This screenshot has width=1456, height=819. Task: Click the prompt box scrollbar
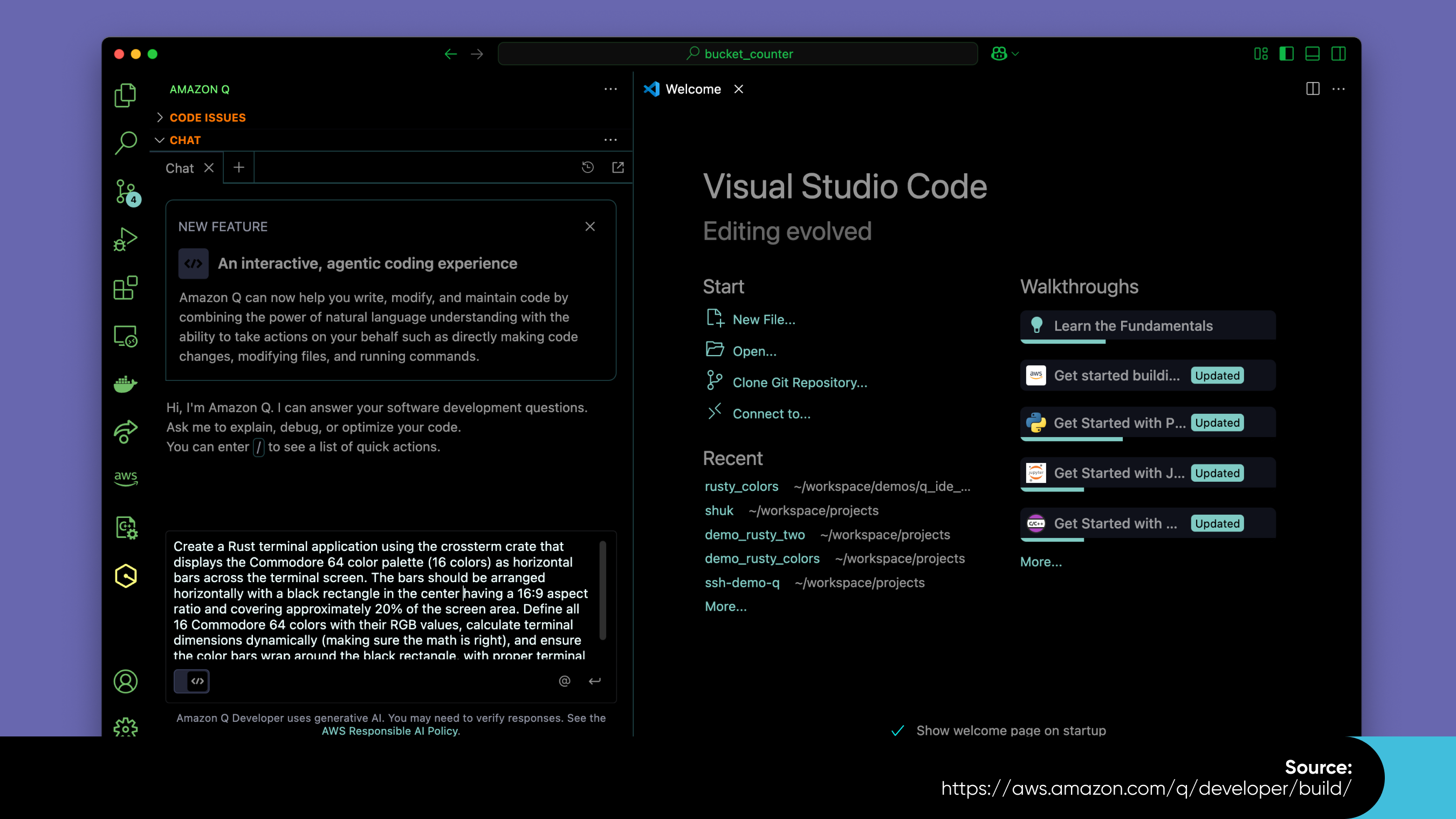602,591
